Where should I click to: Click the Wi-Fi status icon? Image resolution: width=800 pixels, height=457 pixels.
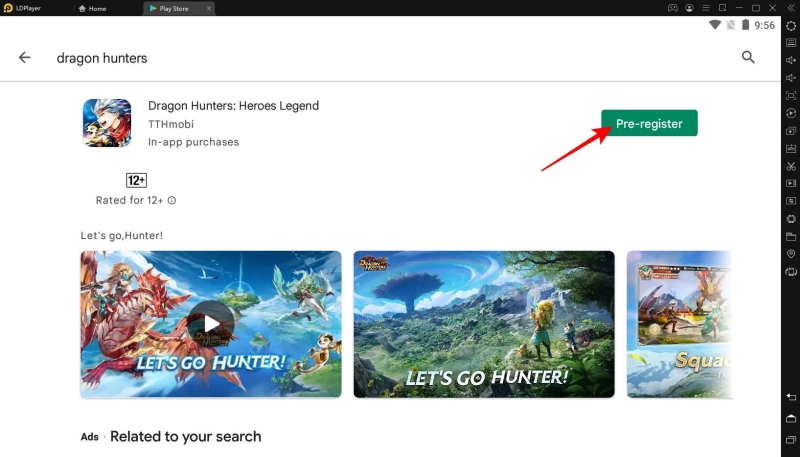[x=715, y=25]
